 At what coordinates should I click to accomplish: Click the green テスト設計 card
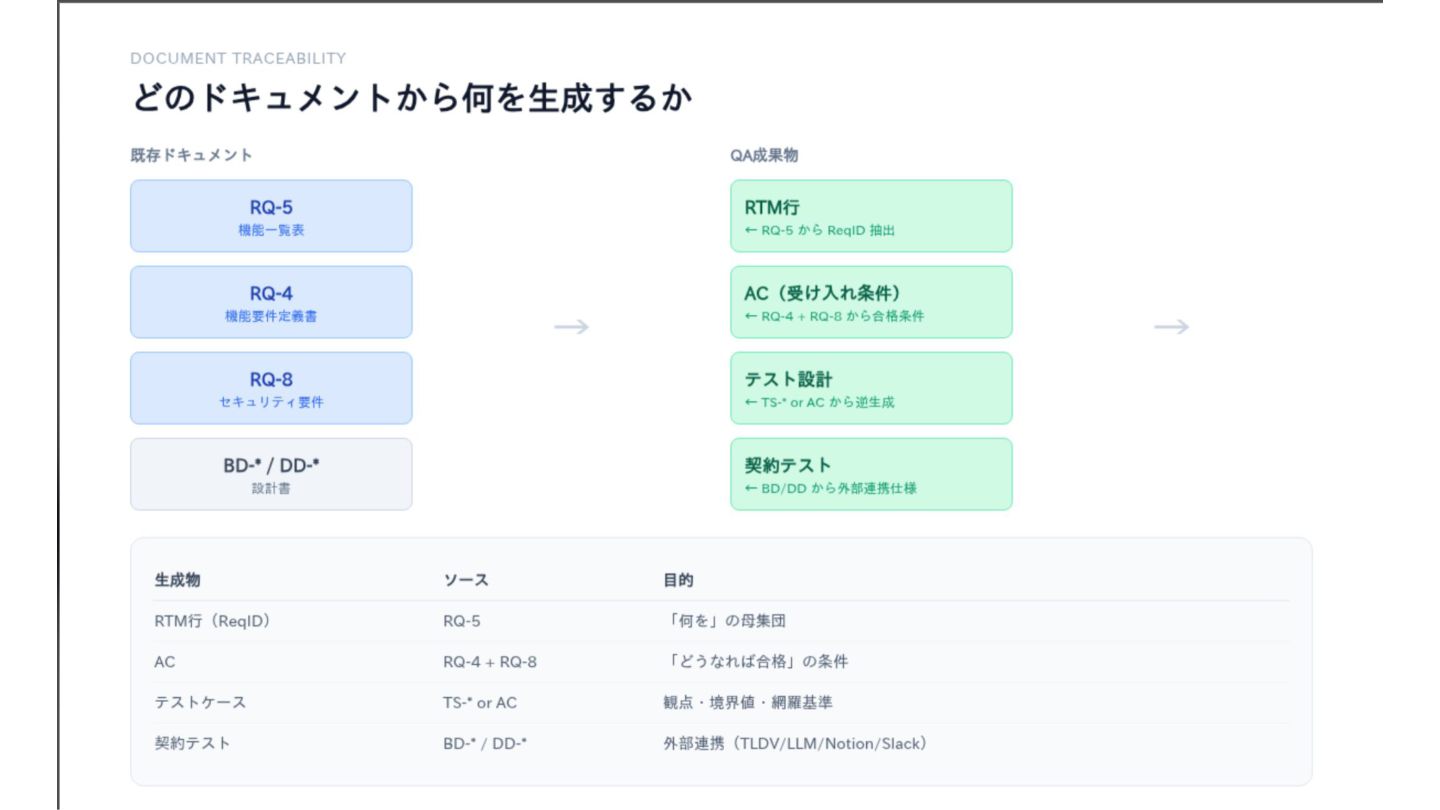[x=871, y=388]
